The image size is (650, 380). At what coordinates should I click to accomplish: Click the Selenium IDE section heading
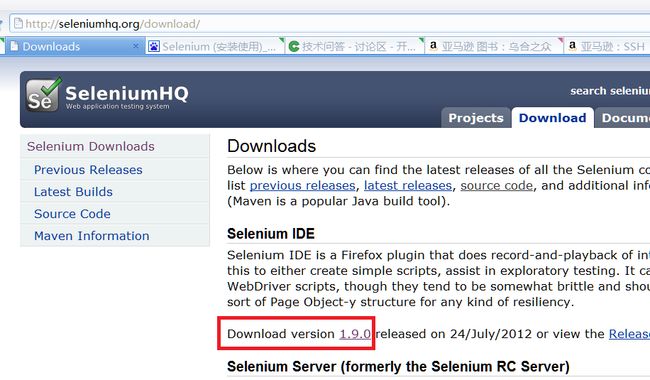(x=271, y=234)
